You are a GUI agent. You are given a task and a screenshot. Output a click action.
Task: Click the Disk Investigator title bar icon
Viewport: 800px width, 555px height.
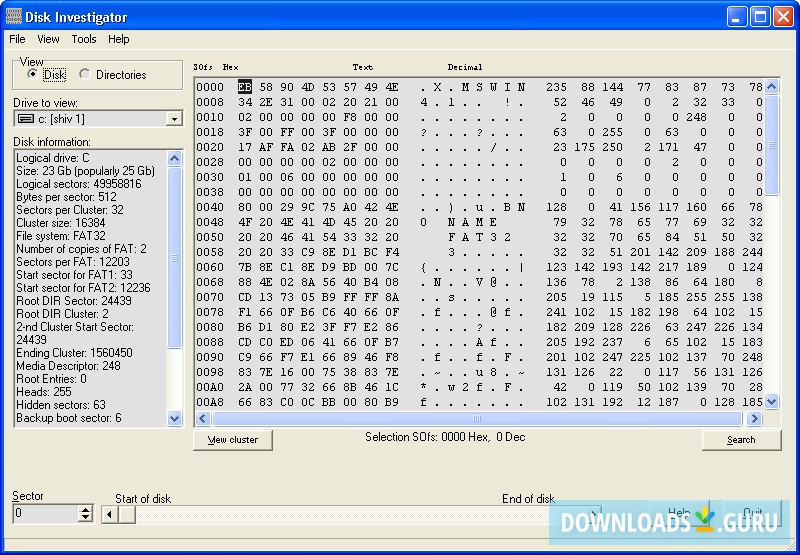(14, 17)
